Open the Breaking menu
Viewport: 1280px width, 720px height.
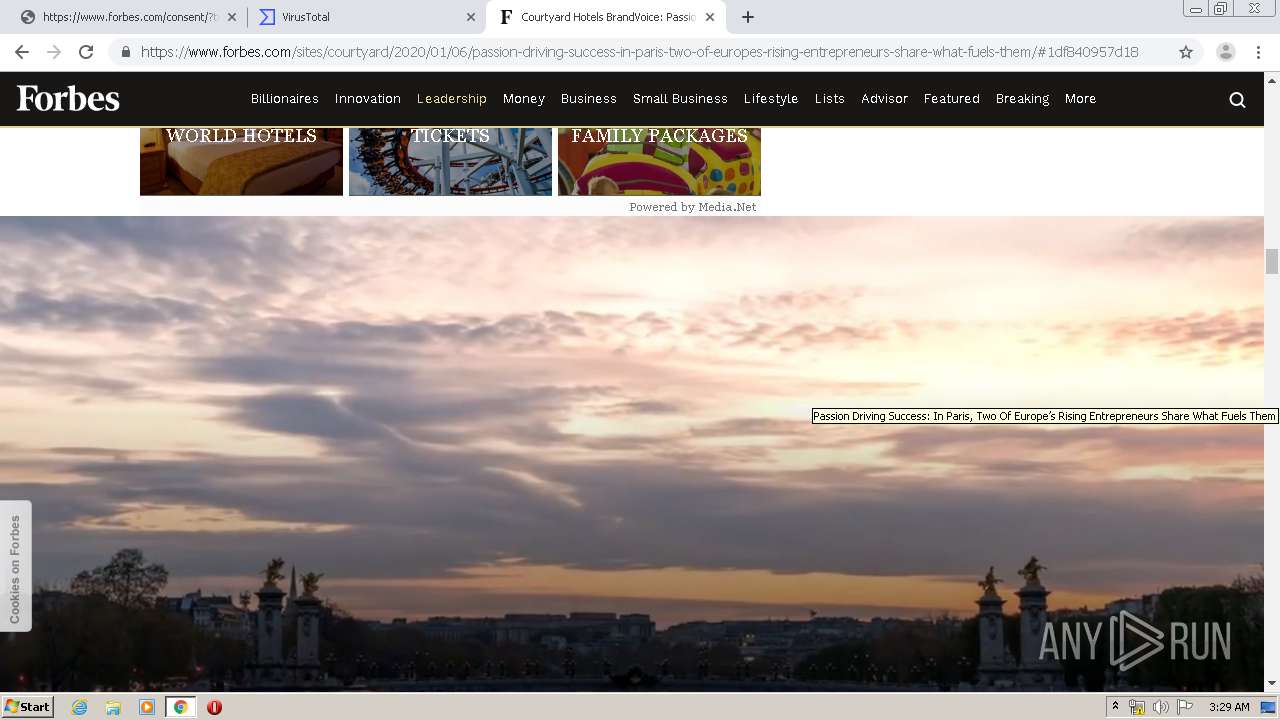pos(1022,99)
